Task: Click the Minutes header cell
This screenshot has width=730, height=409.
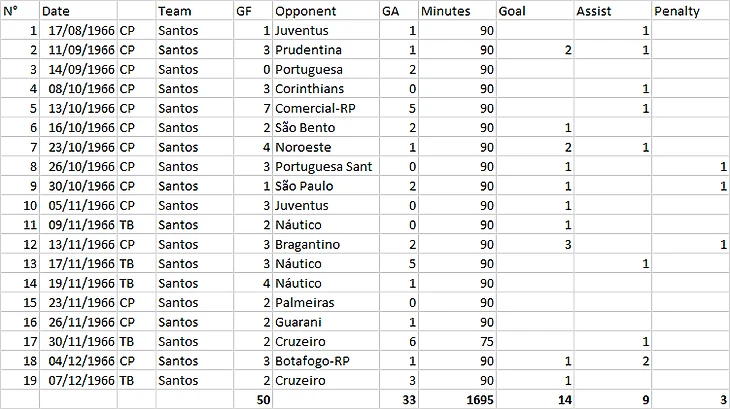Action: click(x=457, y=11)
